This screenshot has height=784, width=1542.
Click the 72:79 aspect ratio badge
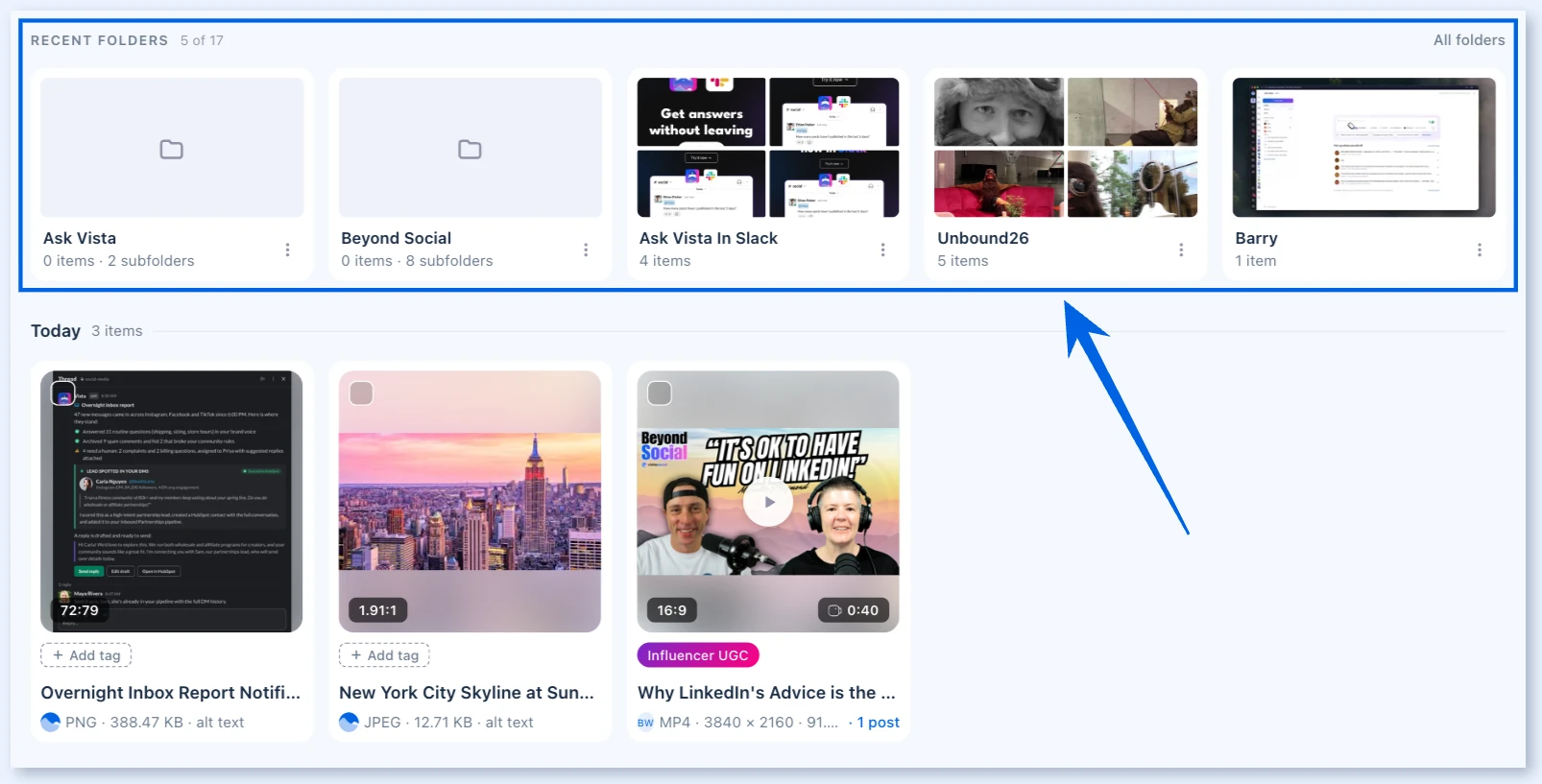pyautogui.click(x=80, y=610)
